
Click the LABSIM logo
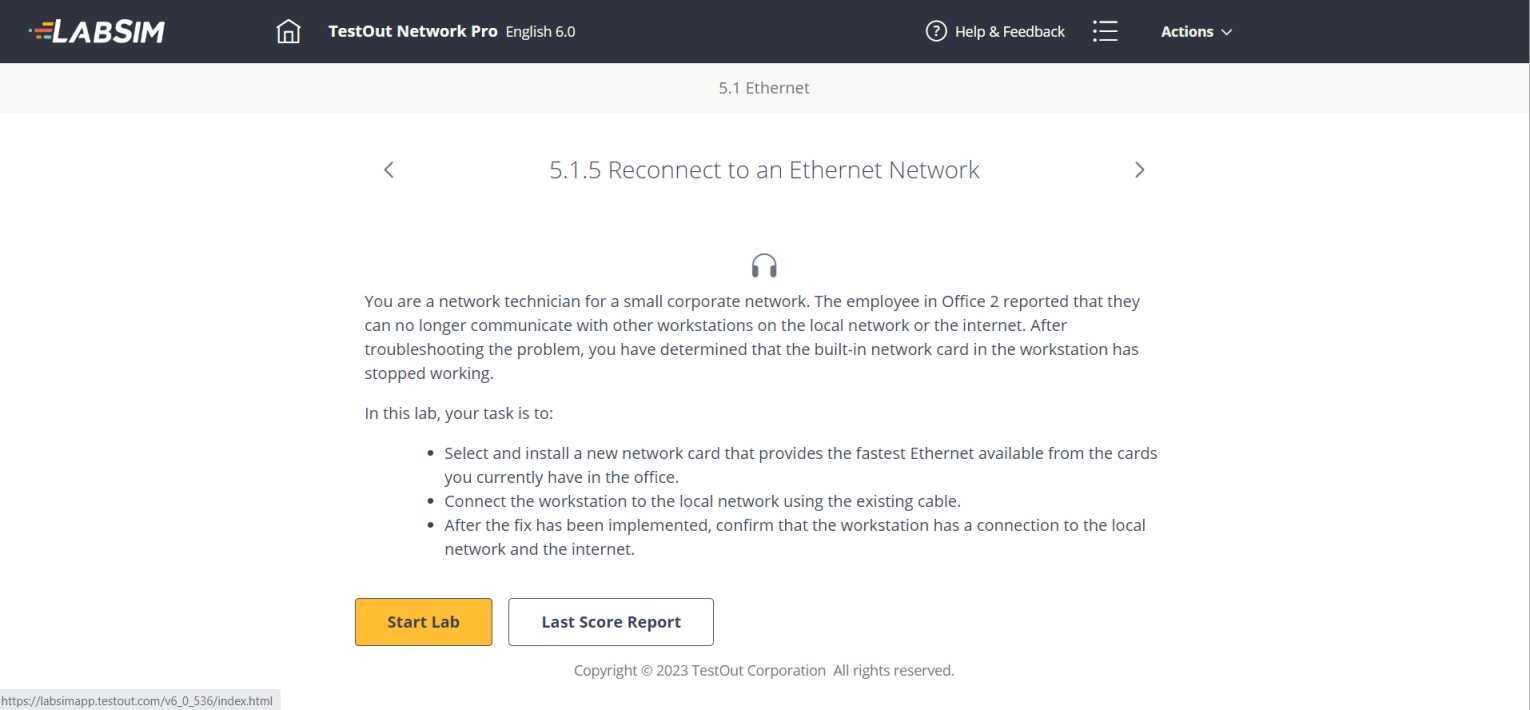96,31
